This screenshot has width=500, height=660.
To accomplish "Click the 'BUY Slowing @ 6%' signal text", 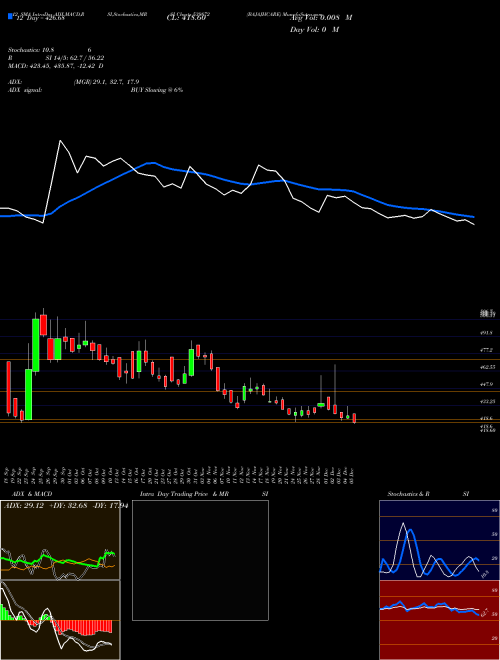I will [157, 90].
